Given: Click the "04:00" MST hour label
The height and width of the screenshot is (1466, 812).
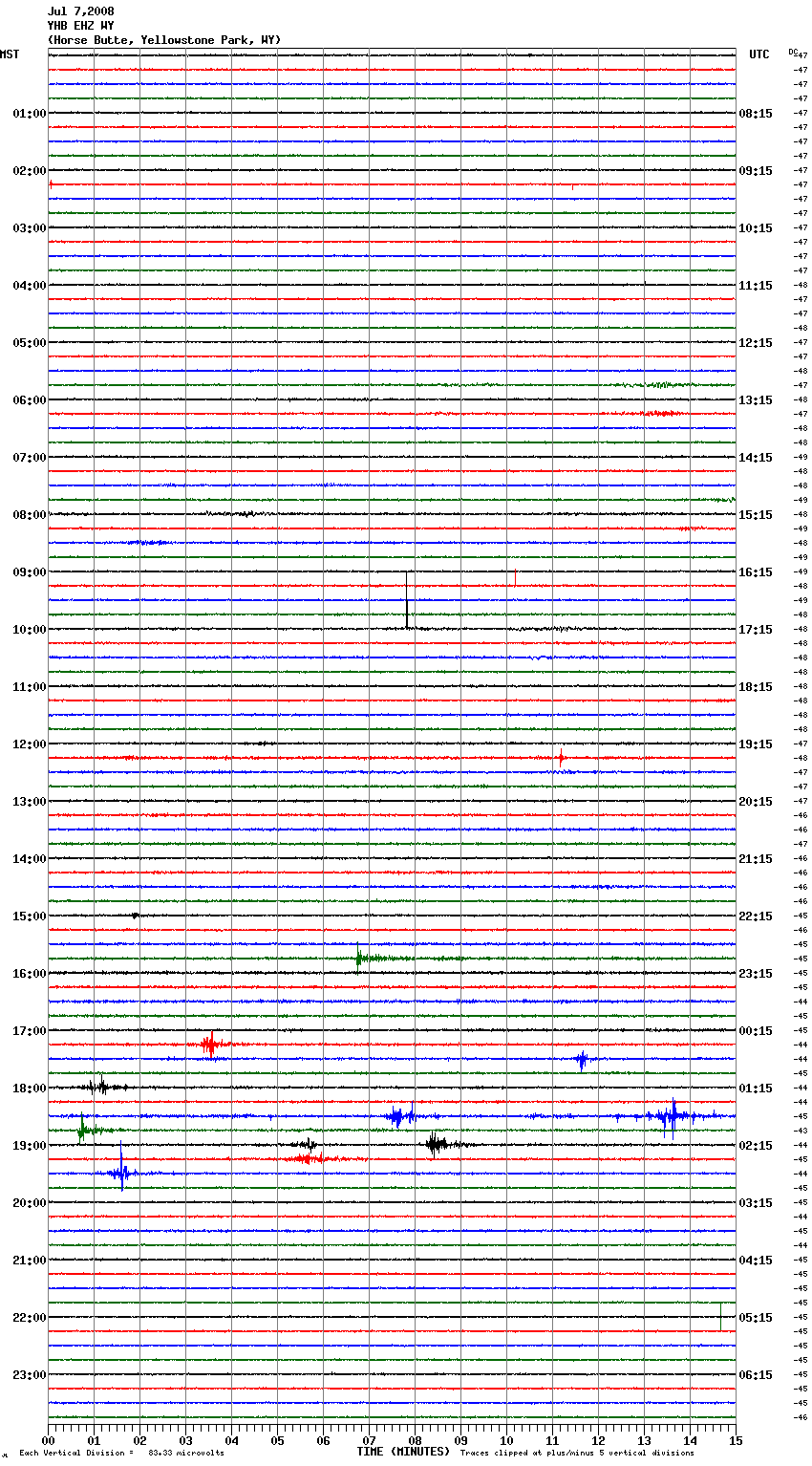Looking at the screenshot, I should (30, 286).
